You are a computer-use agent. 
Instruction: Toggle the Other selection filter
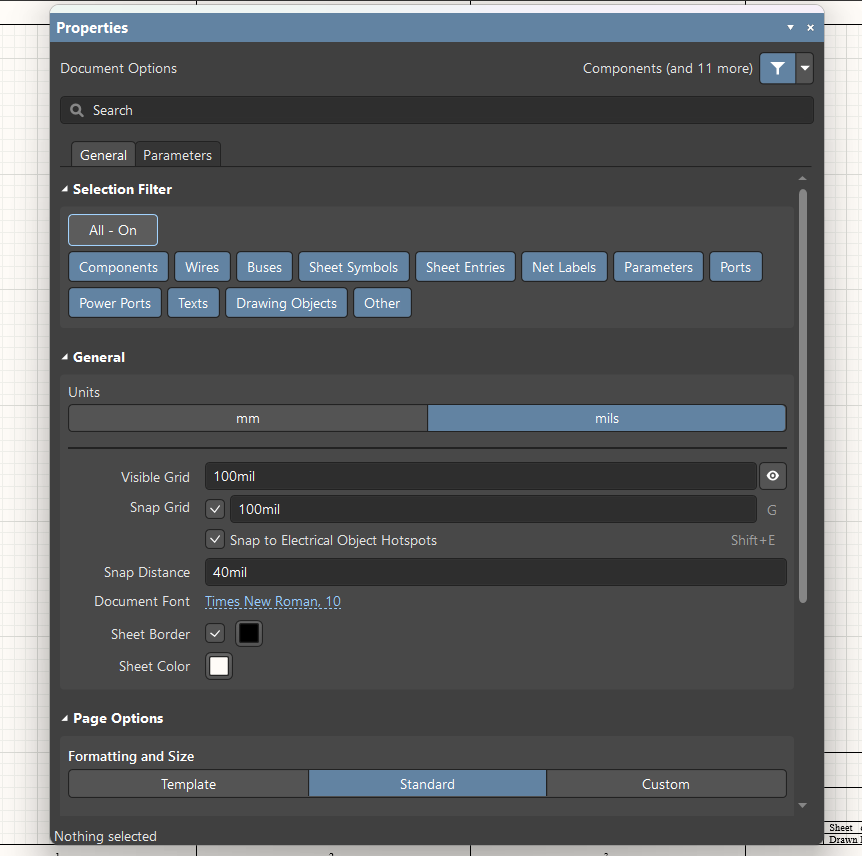pyautogui.click(x=382, y=303)
